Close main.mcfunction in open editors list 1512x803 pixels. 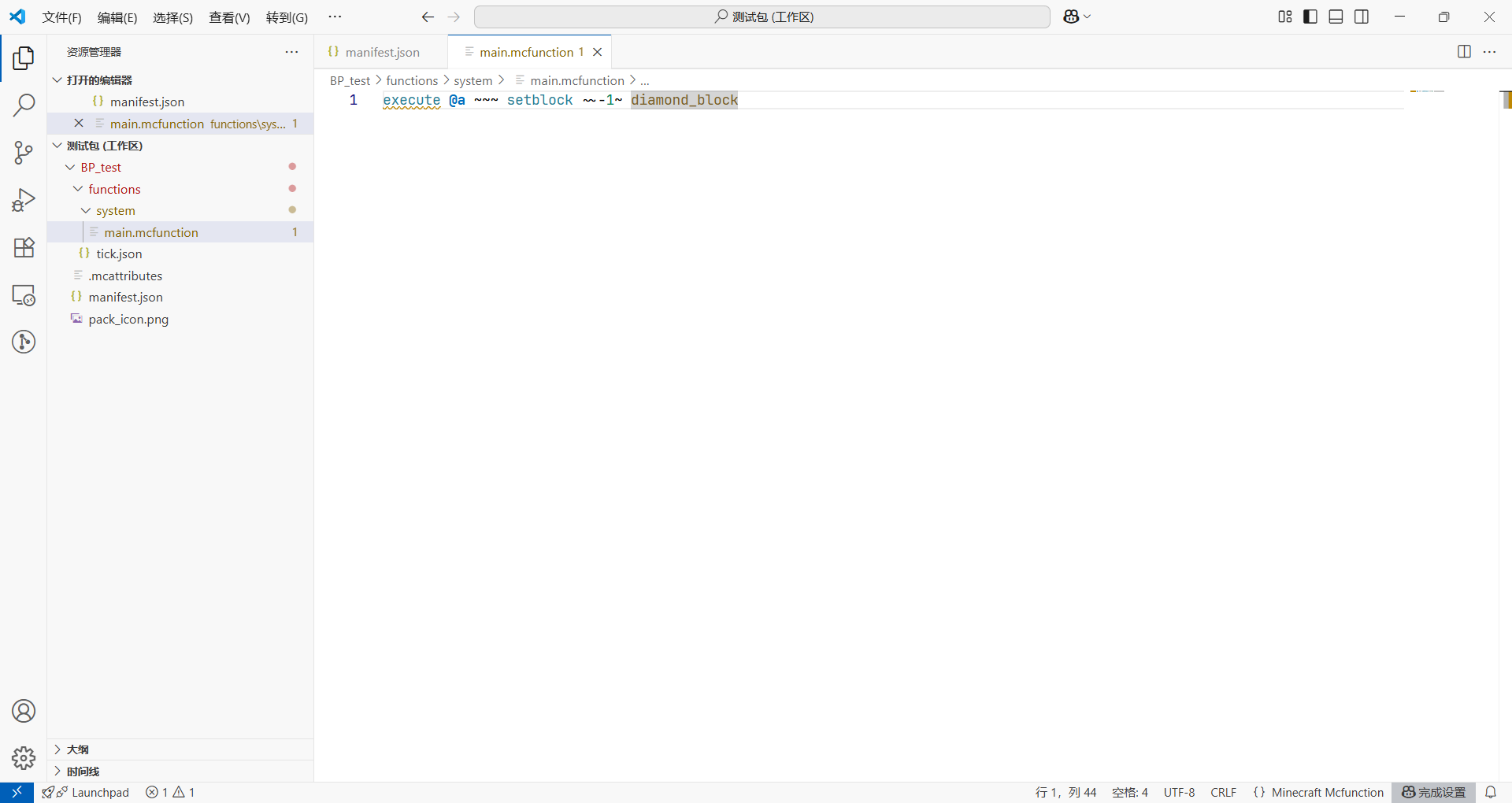tap(79, 123)
